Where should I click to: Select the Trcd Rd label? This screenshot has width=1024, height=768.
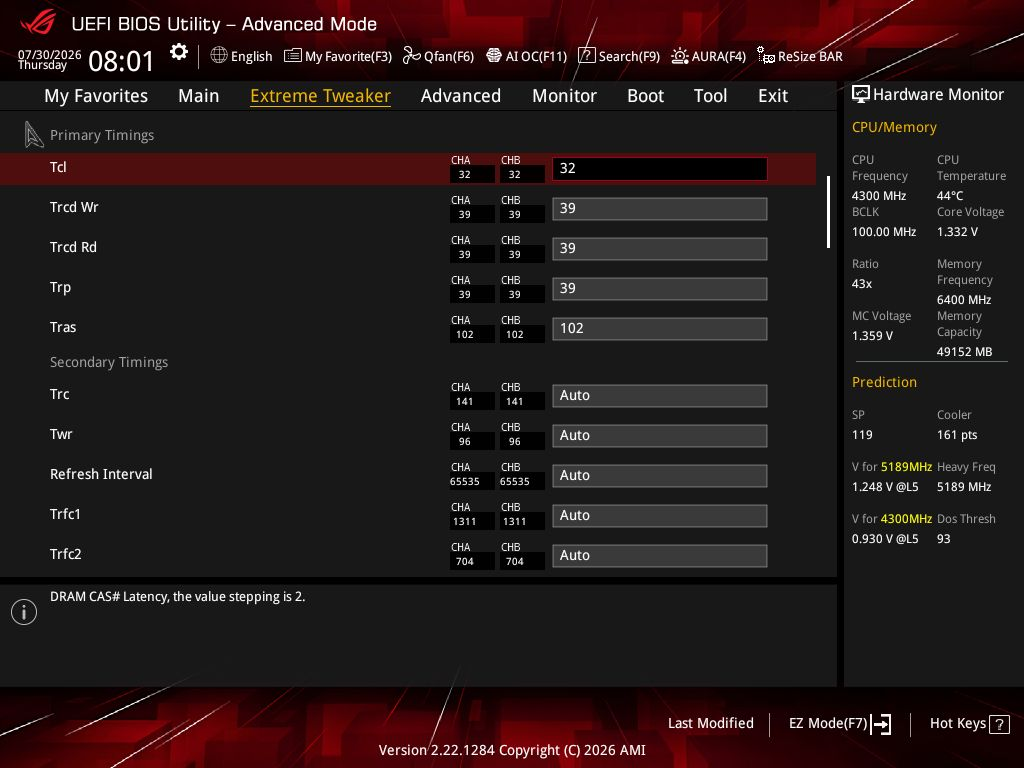pos(73,247)
